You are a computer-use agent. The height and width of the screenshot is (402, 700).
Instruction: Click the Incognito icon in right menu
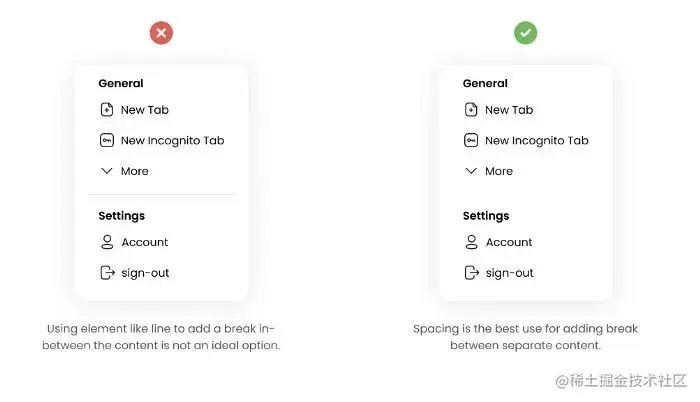471,141
